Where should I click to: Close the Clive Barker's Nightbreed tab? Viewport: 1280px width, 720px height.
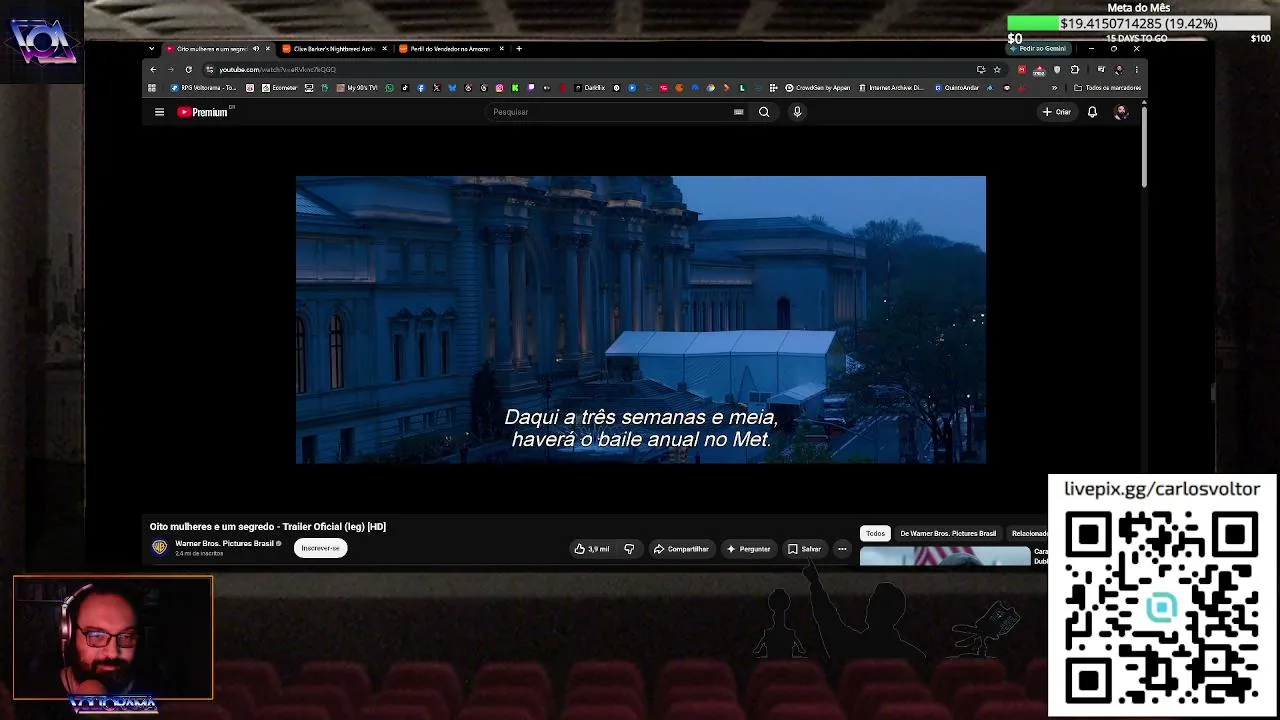385,48
